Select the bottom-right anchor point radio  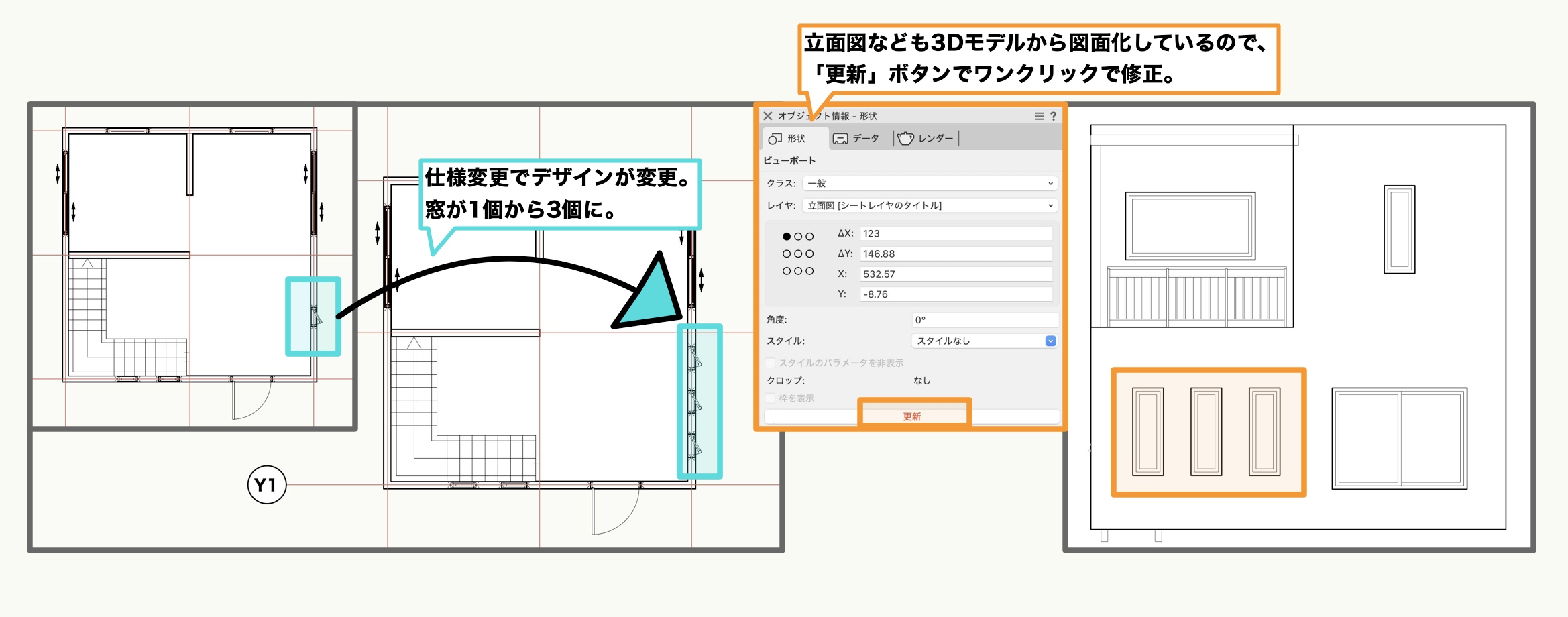[x=809, y=271]
